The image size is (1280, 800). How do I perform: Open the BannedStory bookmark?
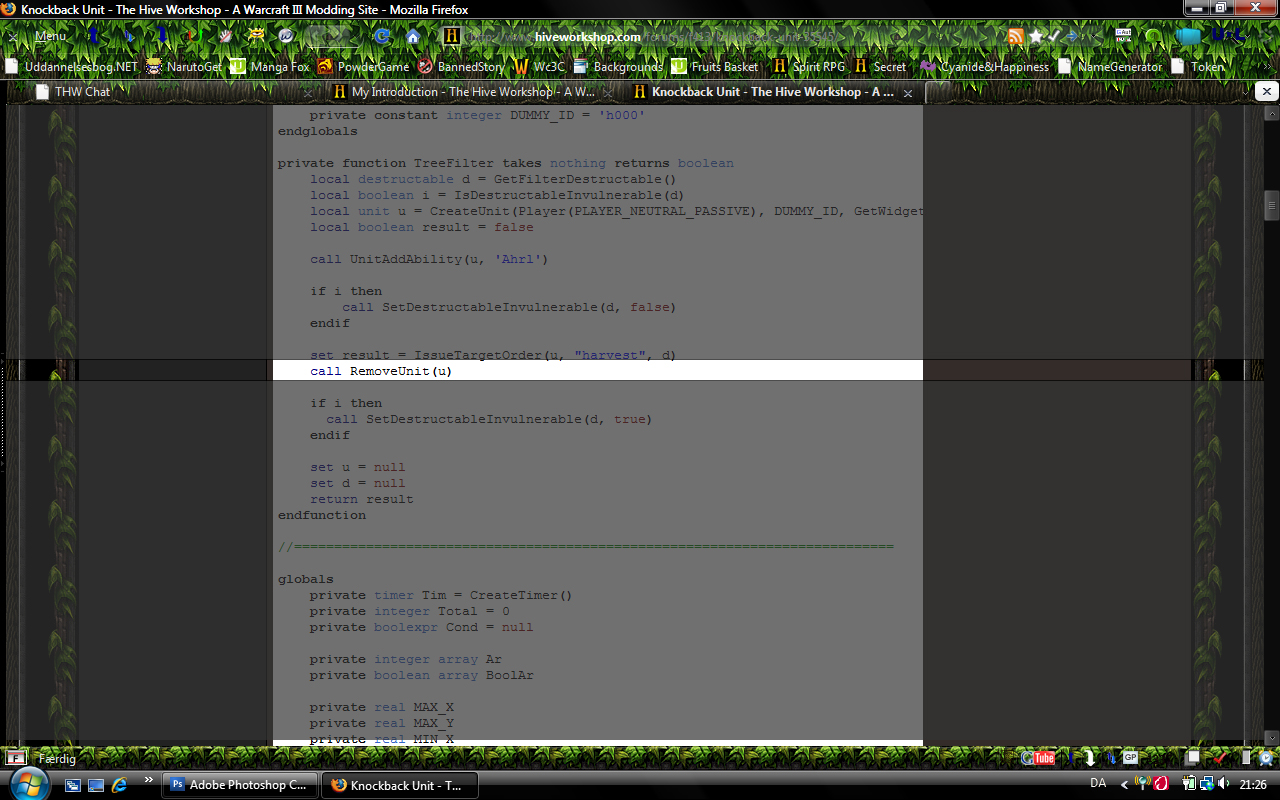[x=461, y=67]
